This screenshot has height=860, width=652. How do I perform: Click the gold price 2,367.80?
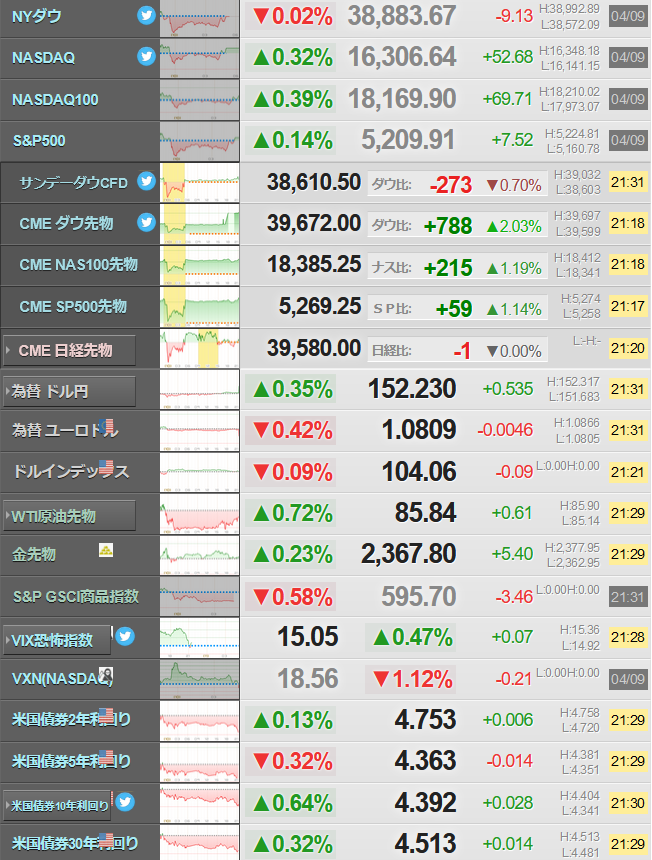tap(408, 554)
